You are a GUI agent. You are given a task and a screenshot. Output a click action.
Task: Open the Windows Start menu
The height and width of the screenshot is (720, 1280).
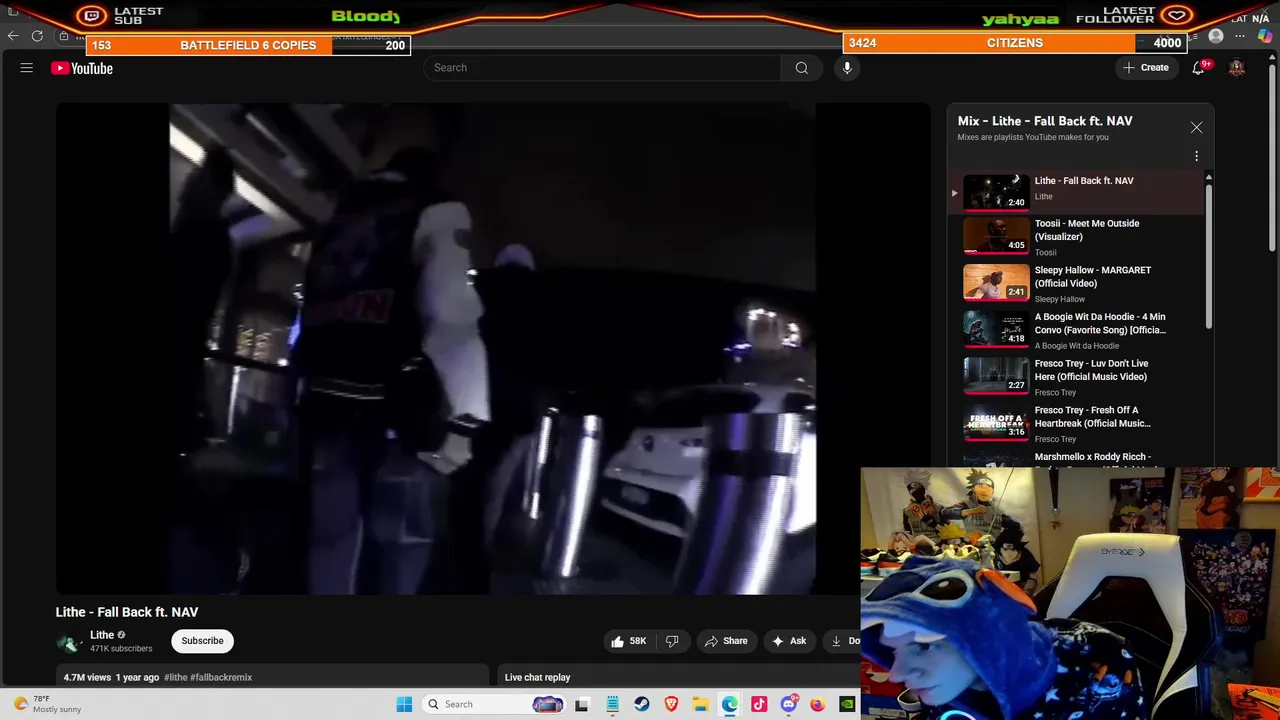(404, 704)
